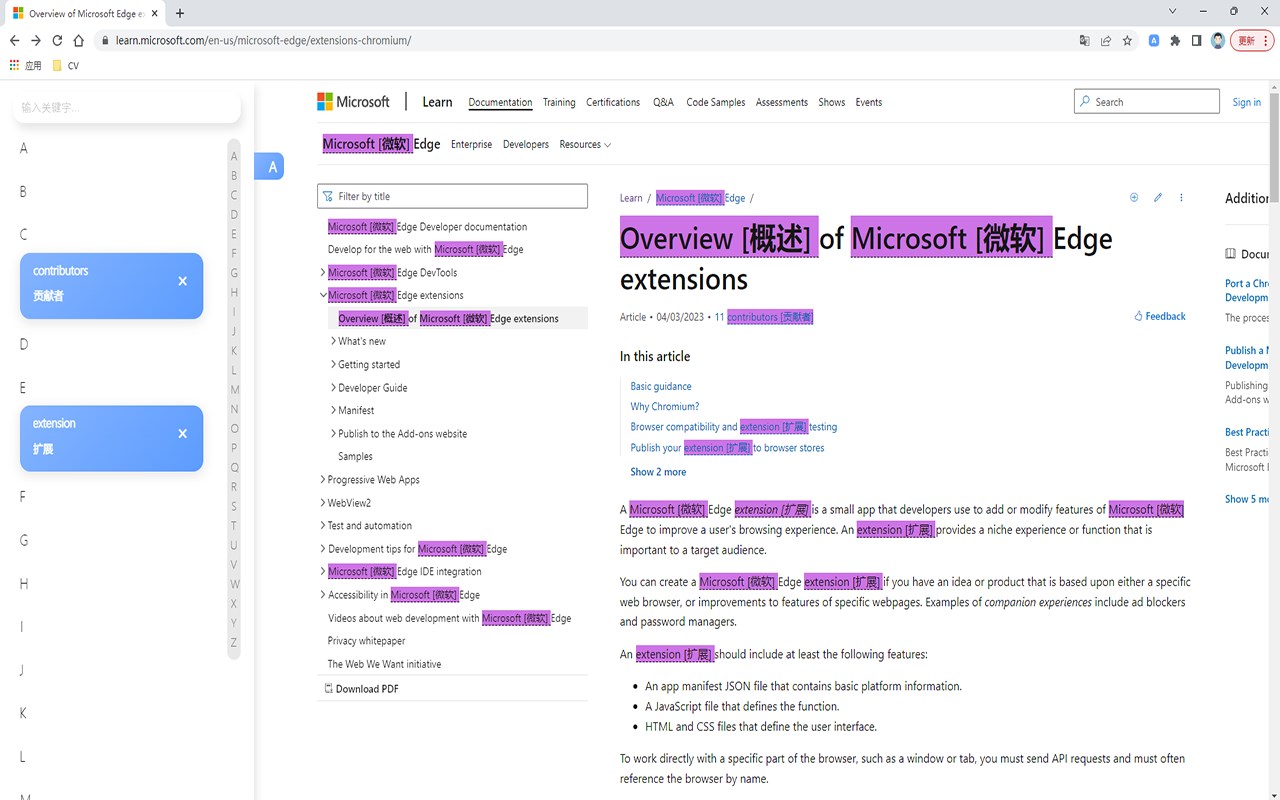Click the add to collection plus icon
This screenshot has height=800, width=1280.
tap(1134, 198)
